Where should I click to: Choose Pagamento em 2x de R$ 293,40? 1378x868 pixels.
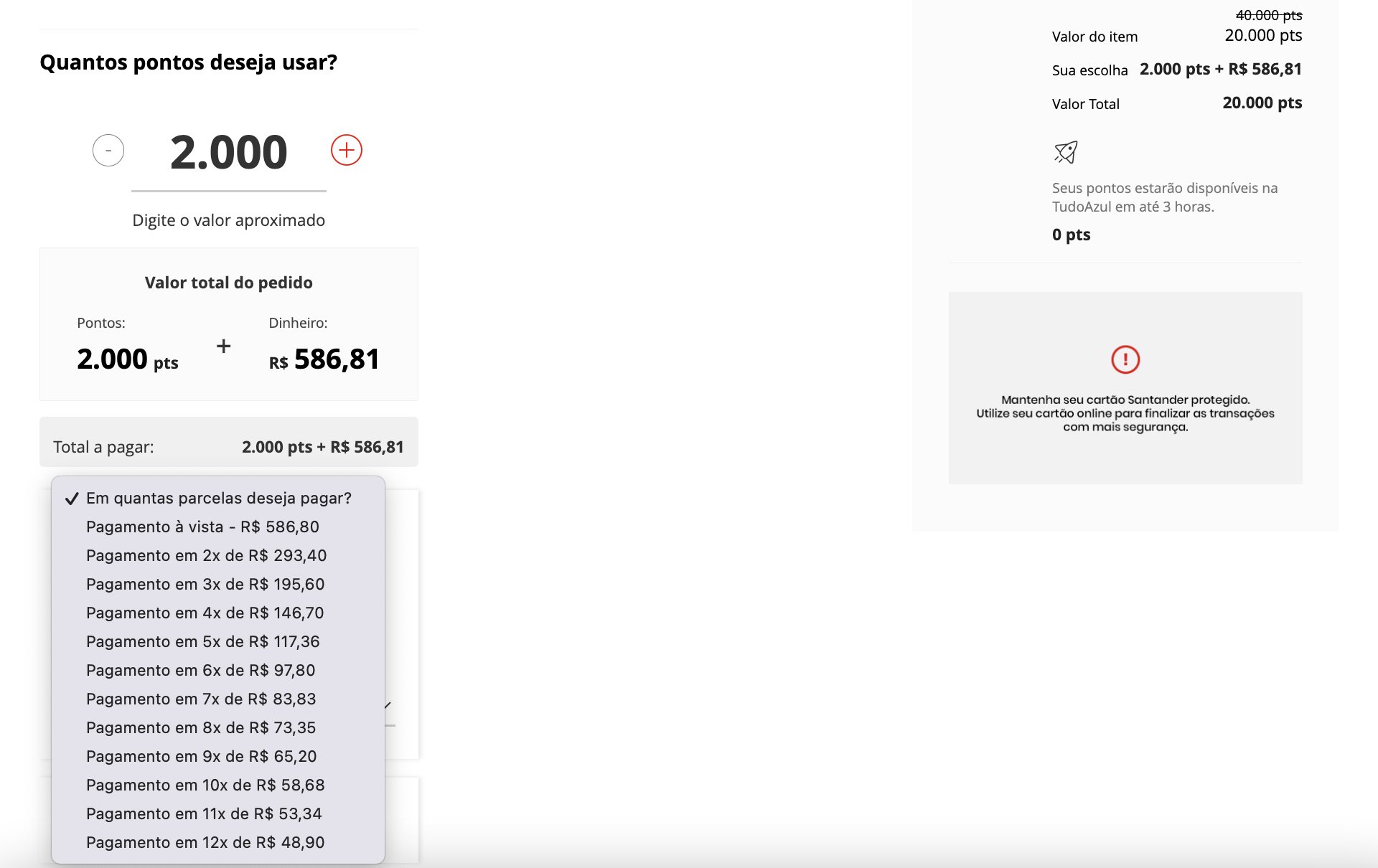(218, 555)
